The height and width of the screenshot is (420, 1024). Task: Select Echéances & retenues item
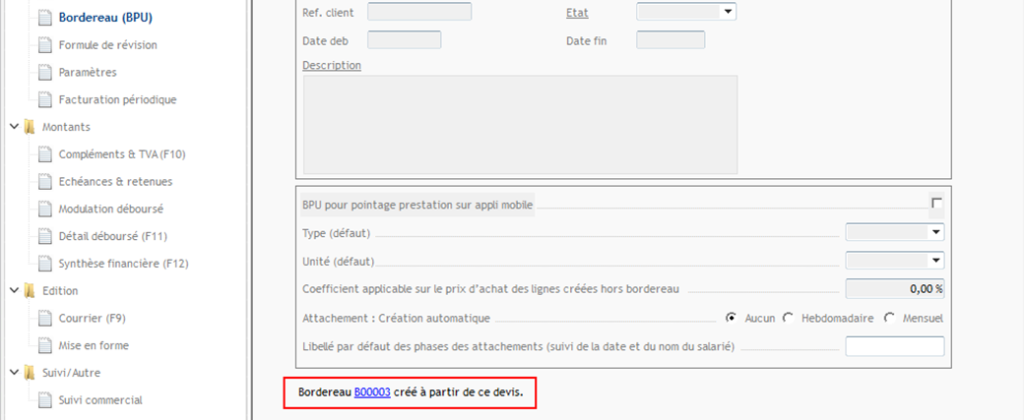116,182
